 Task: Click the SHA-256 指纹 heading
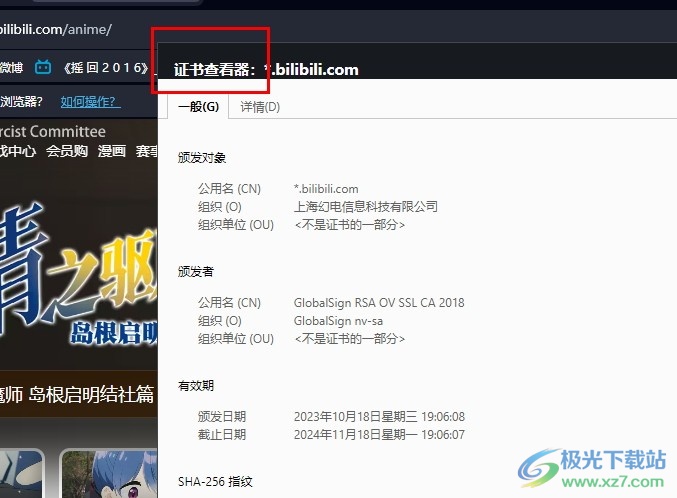[215, 482]
